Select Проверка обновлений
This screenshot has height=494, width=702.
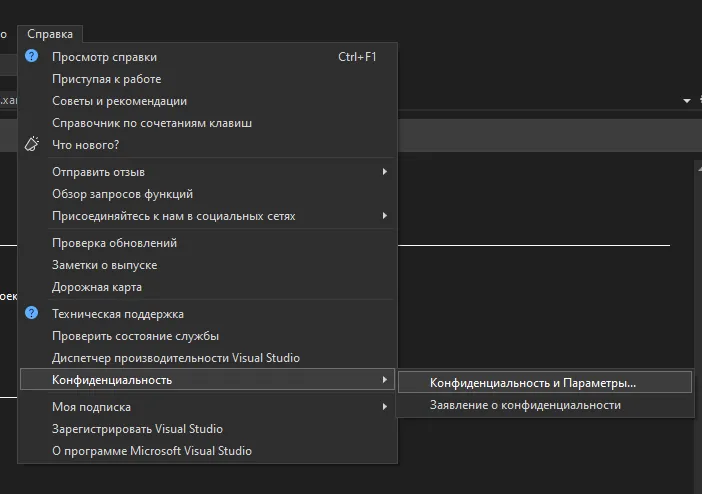[207, 243]
